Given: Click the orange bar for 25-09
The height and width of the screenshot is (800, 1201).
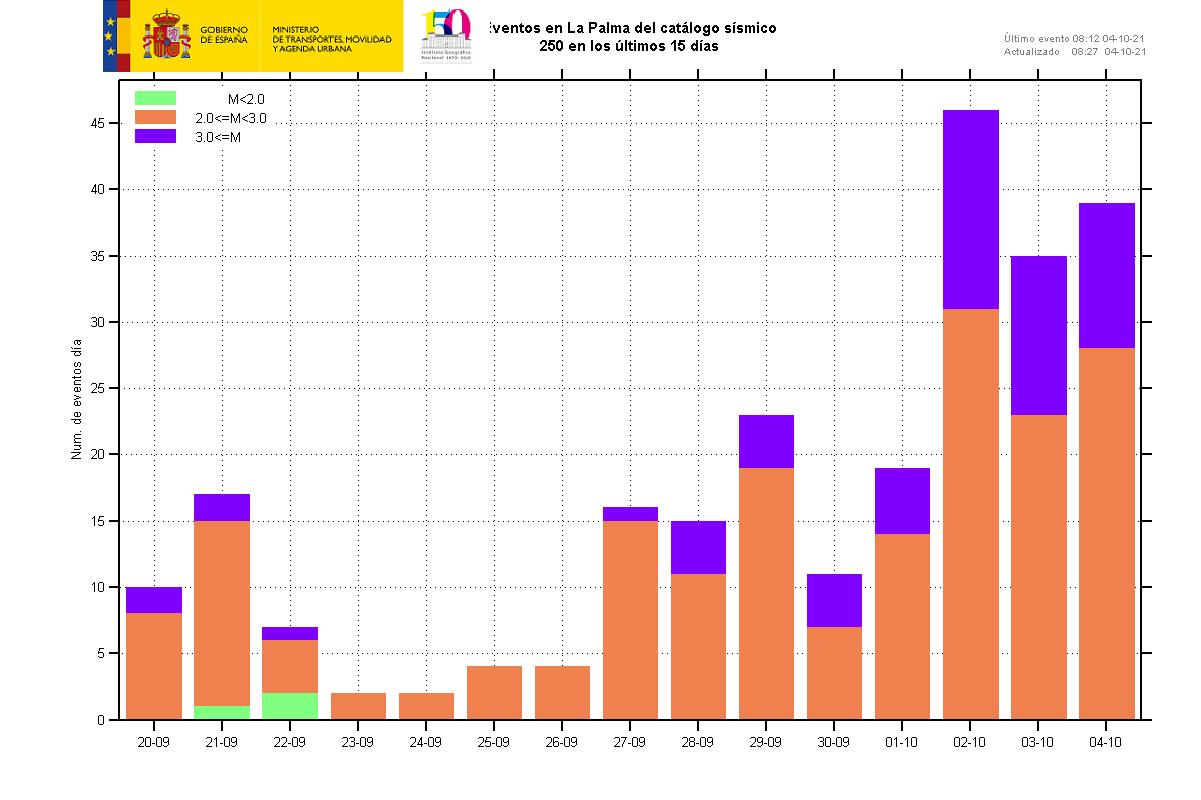Looking at the screenshot, I should pyautogui.click(x=494, y=693).
